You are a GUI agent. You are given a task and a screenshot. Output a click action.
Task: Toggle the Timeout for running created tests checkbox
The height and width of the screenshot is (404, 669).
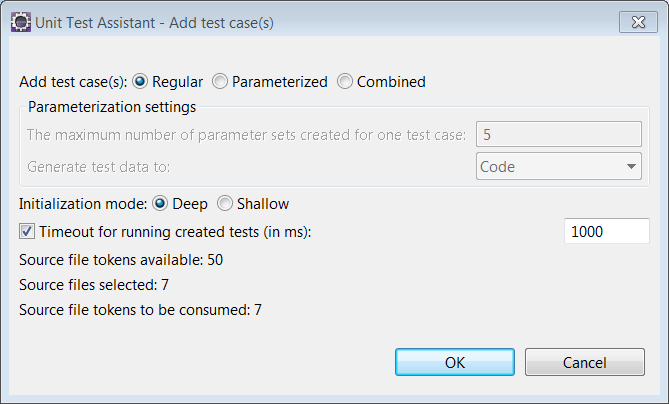click(x=27, y=232)
